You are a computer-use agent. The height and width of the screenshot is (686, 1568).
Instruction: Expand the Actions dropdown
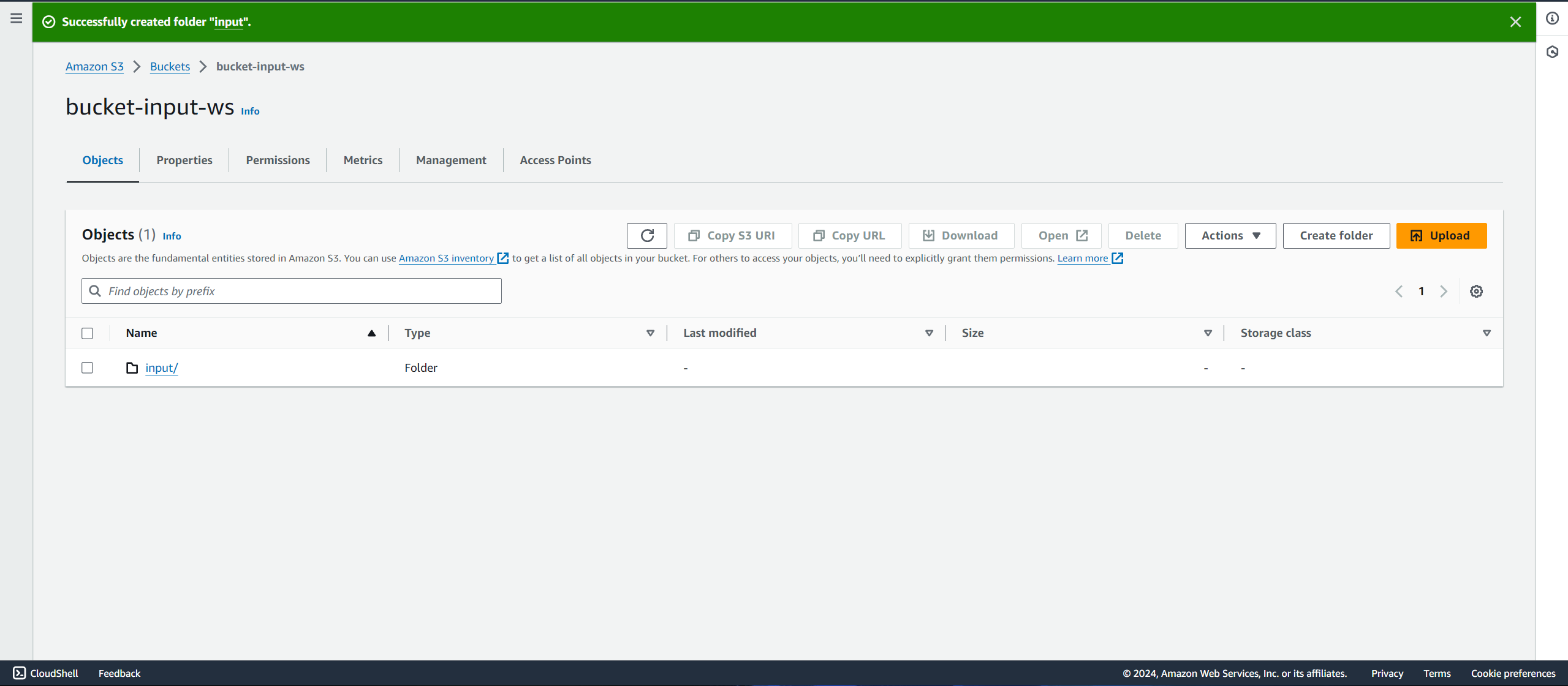pyautogui.click(x=1230, y=236)
